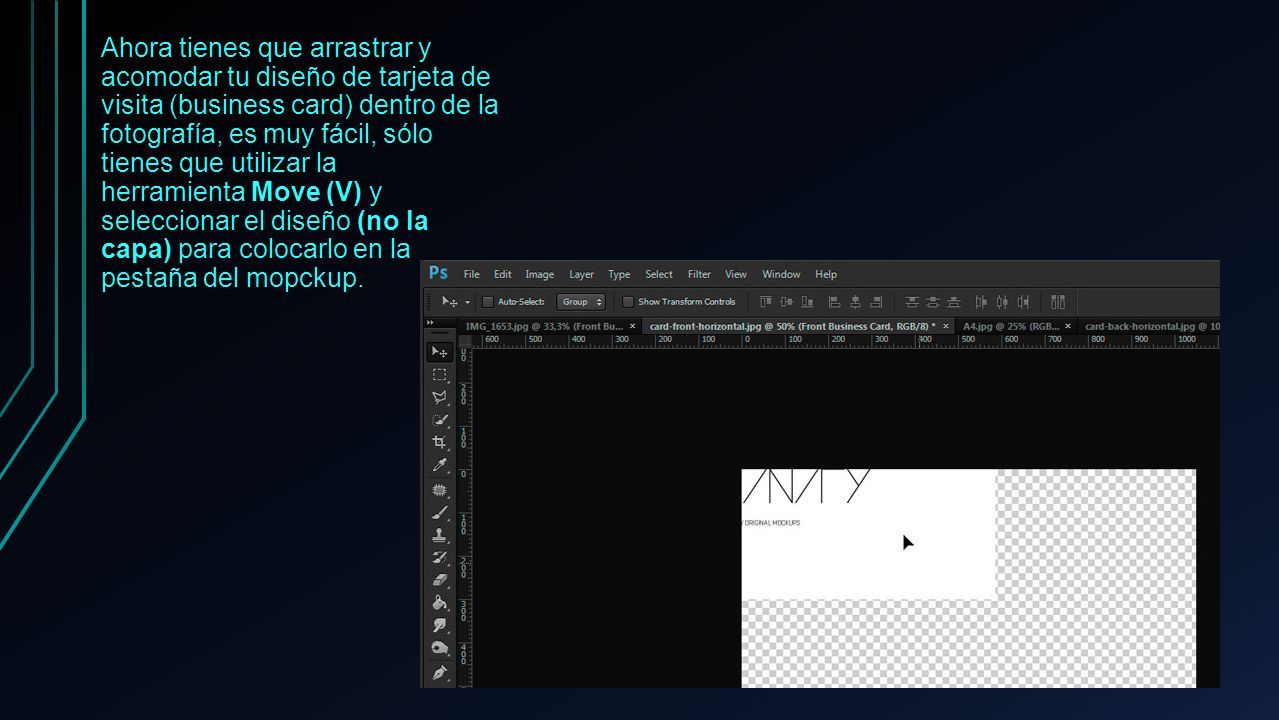Open the Help menu

[826, 274]
